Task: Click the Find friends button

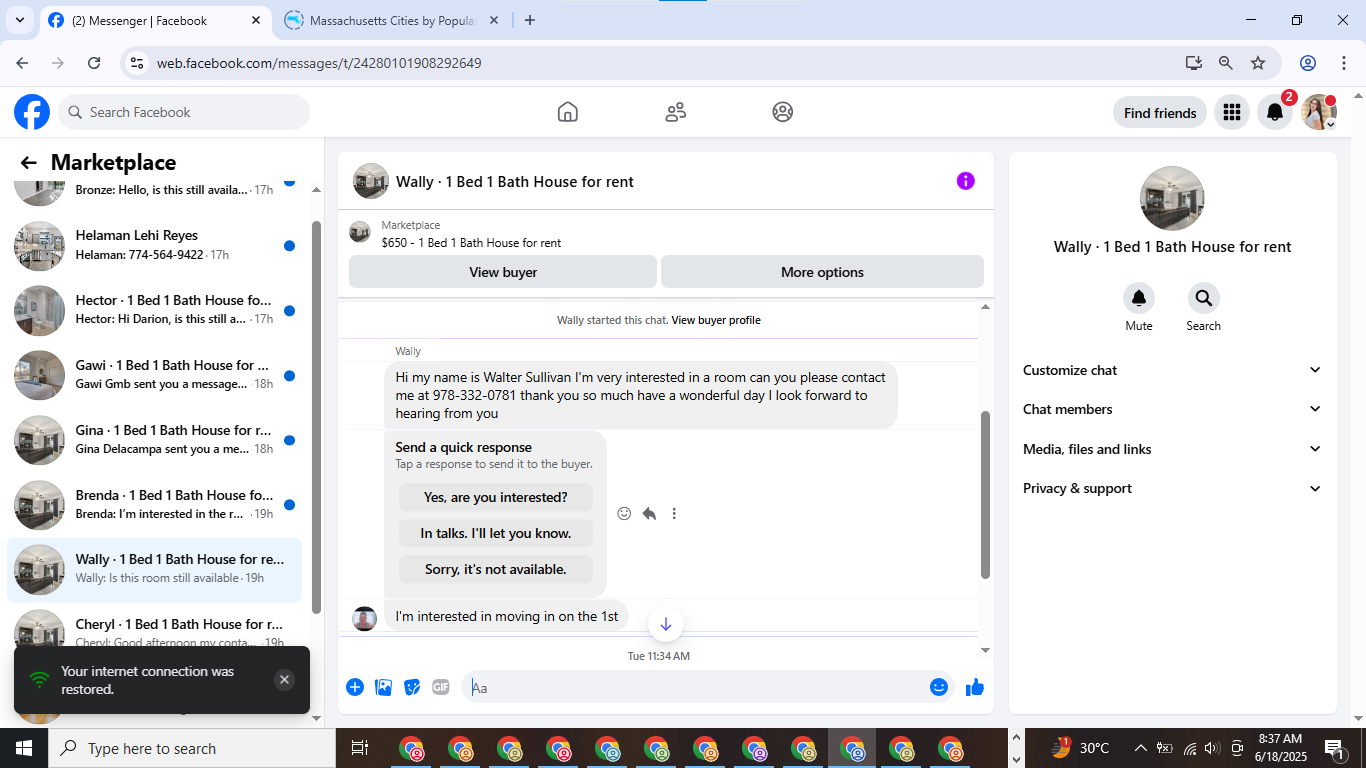Action: 1160,113
